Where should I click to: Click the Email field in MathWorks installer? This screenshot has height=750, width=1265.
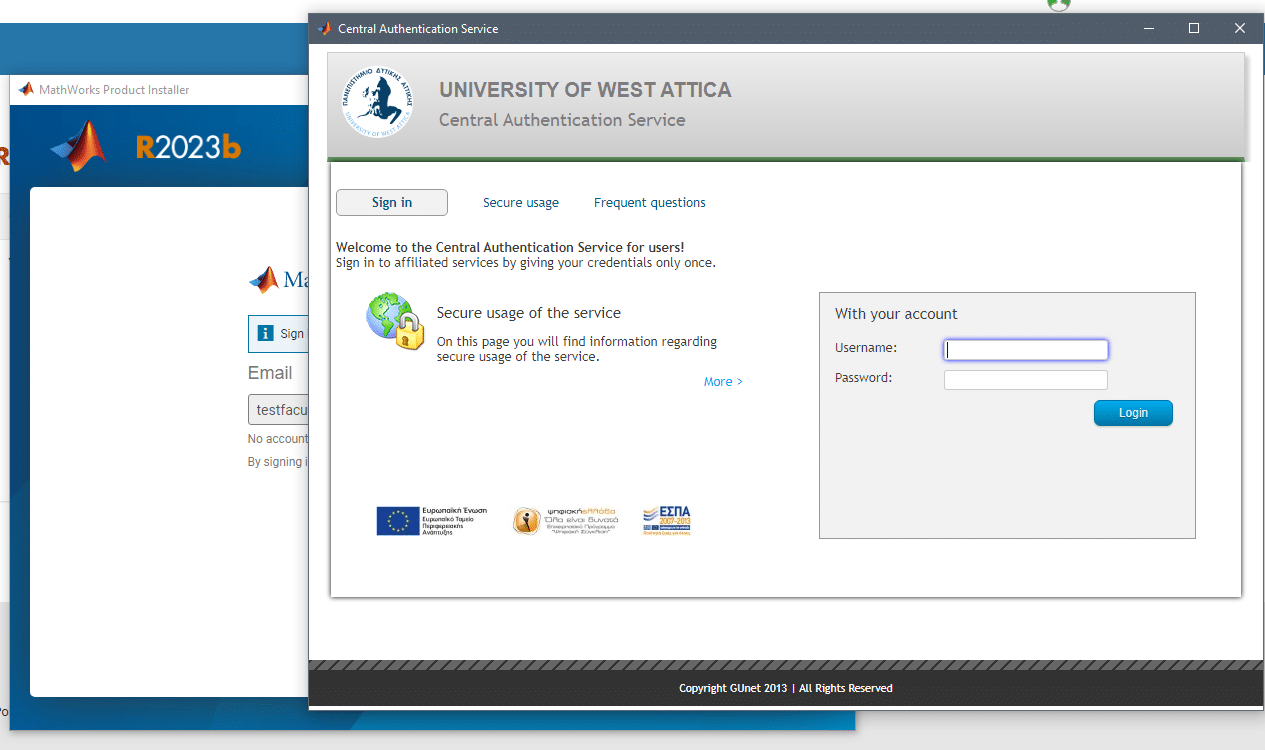pyautogui.click(x=278, y=410)
